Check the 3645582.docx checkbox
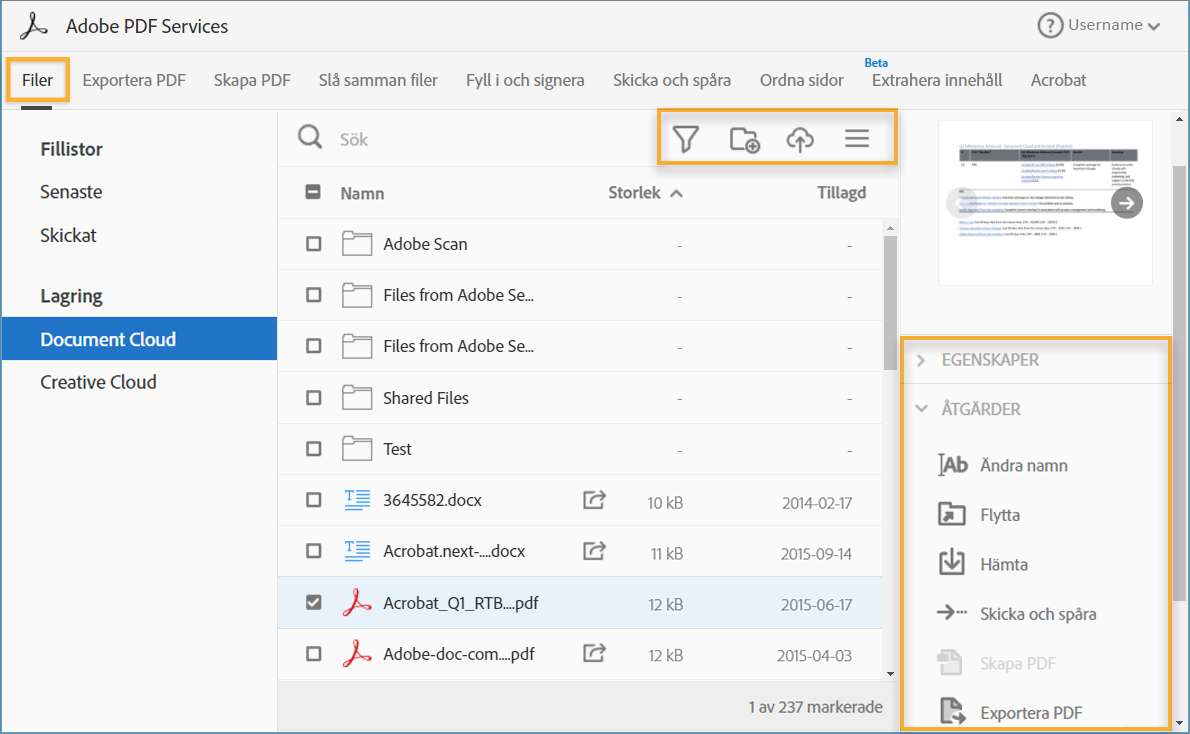1190x734 pixels. (x=313, y=499)
